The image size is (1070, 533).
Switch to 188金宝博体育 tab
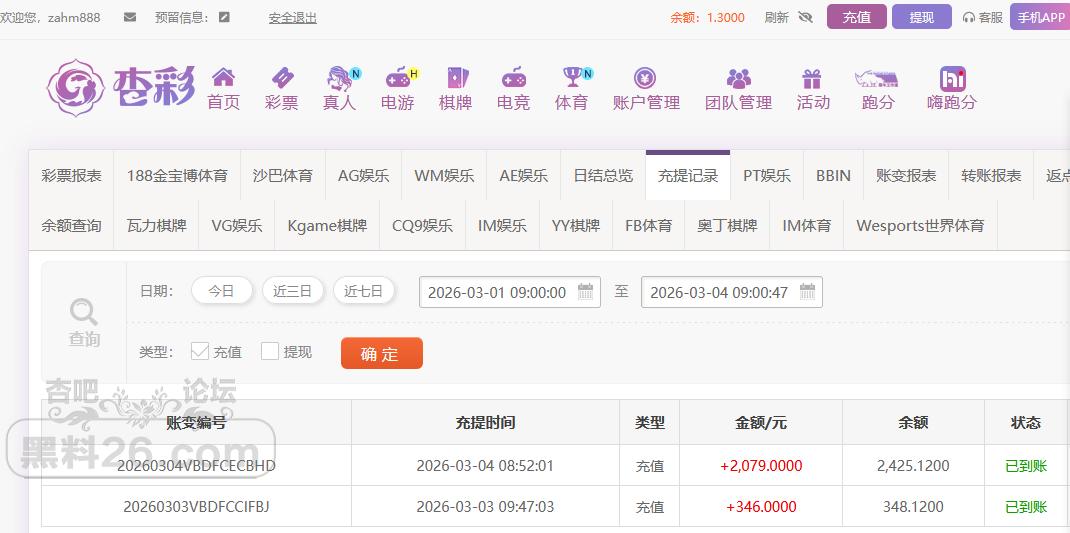[x=177, y=175]
